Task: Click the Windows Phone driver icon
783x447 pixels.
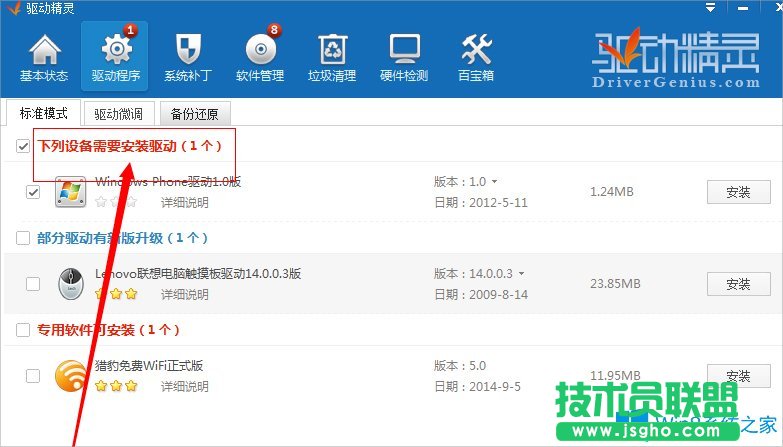Action: tap(70, 192)
